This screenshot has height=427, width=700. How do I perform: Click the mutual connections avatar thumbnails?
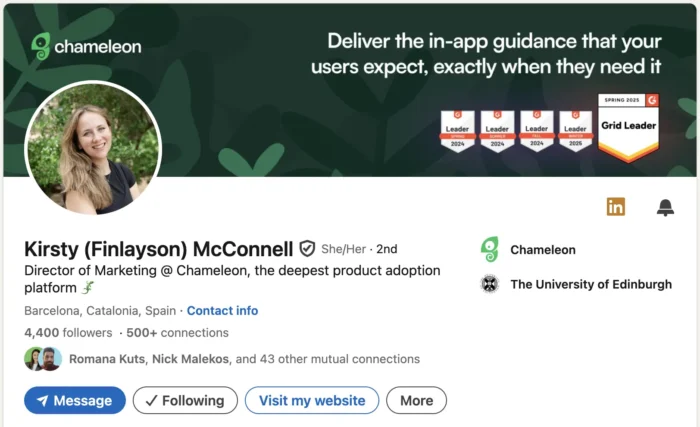pos(43,359)
